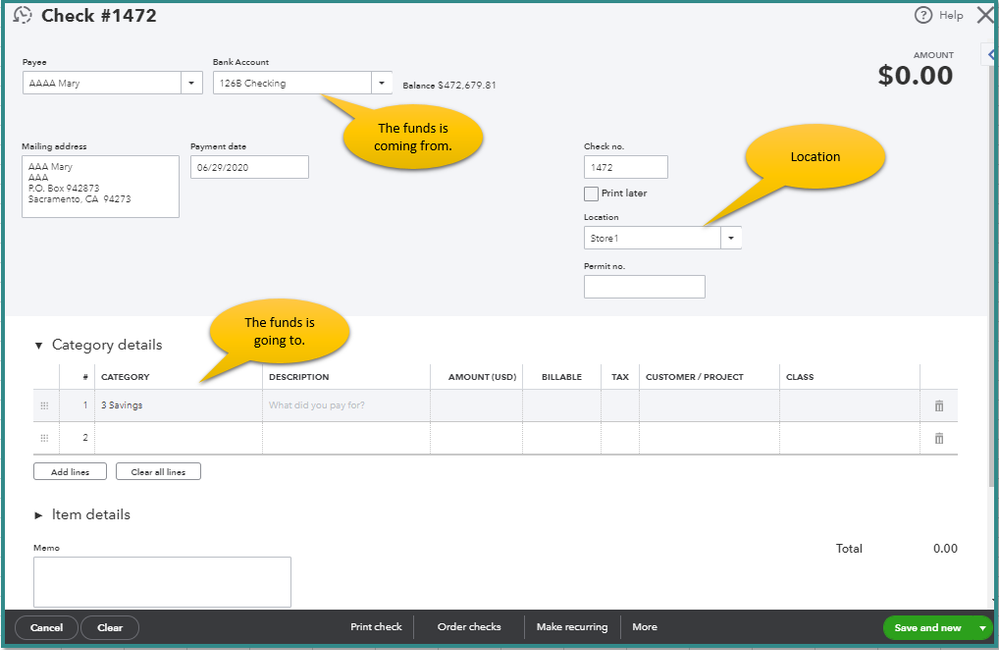Open the More menu in bottom bar
The image size is (999, 650).
645,627
